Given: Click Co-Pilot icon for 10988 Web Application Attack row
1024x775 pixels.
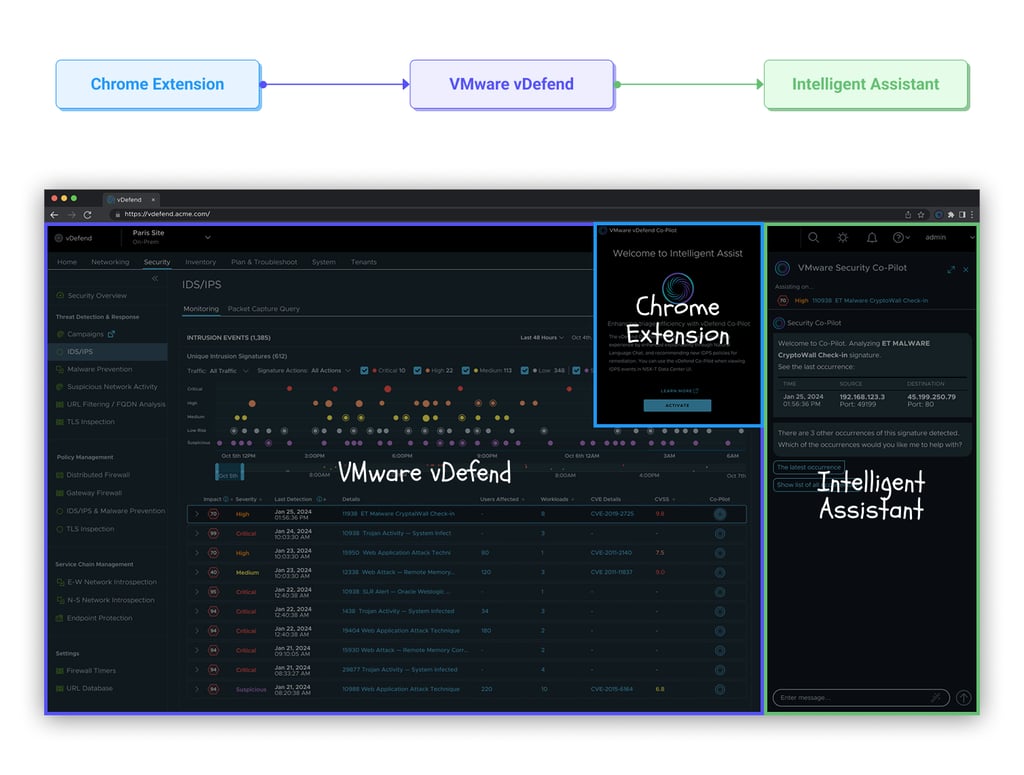Looking at the screenshot, I should pyautogui.click(x=720, y=689).
